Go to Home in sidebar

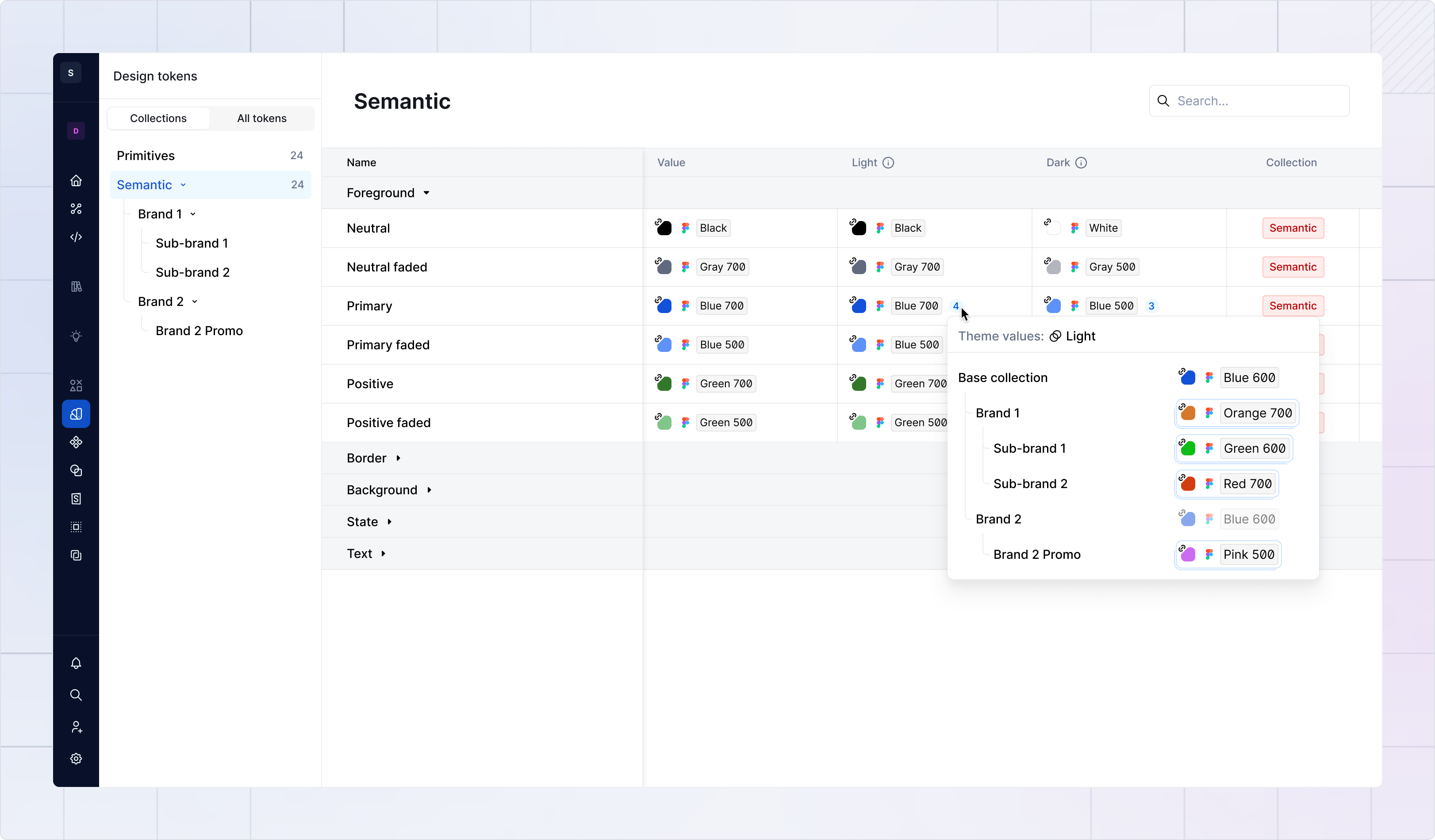[x=76, y=180]
